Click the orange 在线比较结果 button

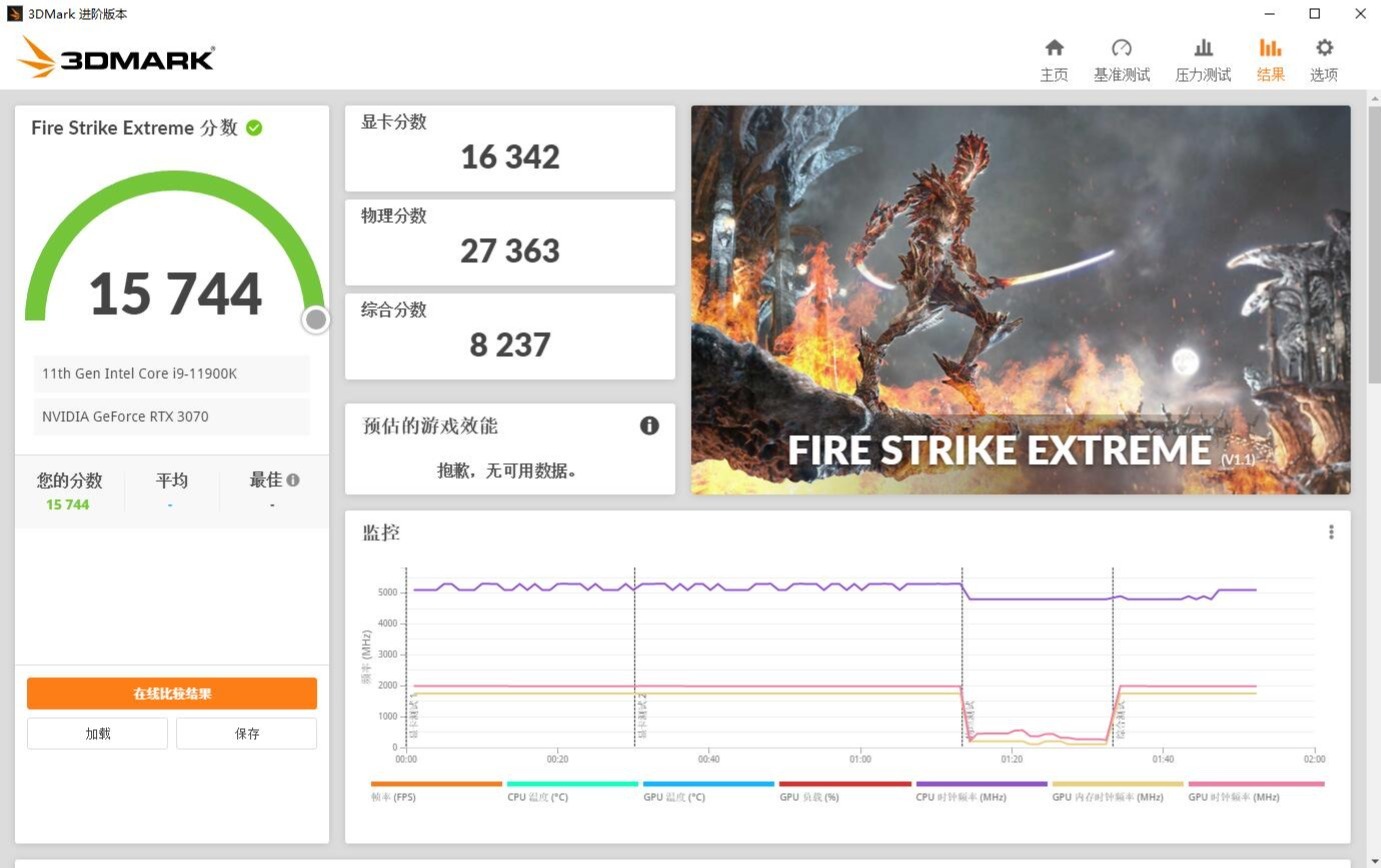pos(171,692)
